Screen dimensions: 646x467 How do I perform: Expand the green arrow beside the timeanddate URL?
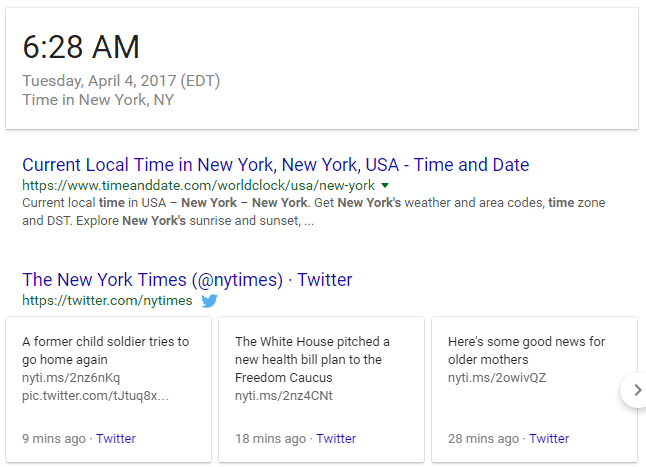pyautogui.click(x=385, y=186)
